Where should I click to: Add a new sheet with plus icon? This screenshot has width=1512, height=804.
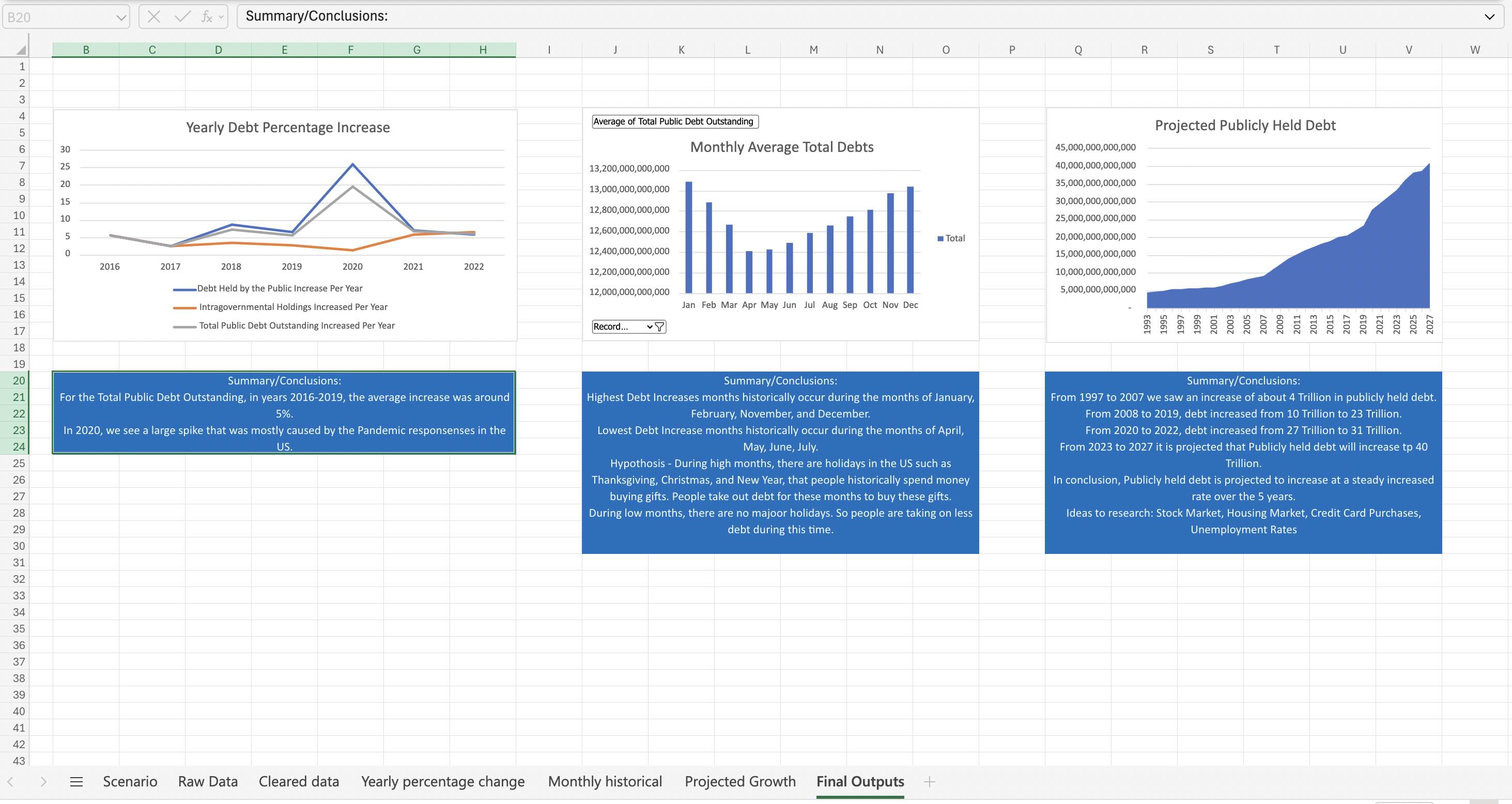point(929,782)
